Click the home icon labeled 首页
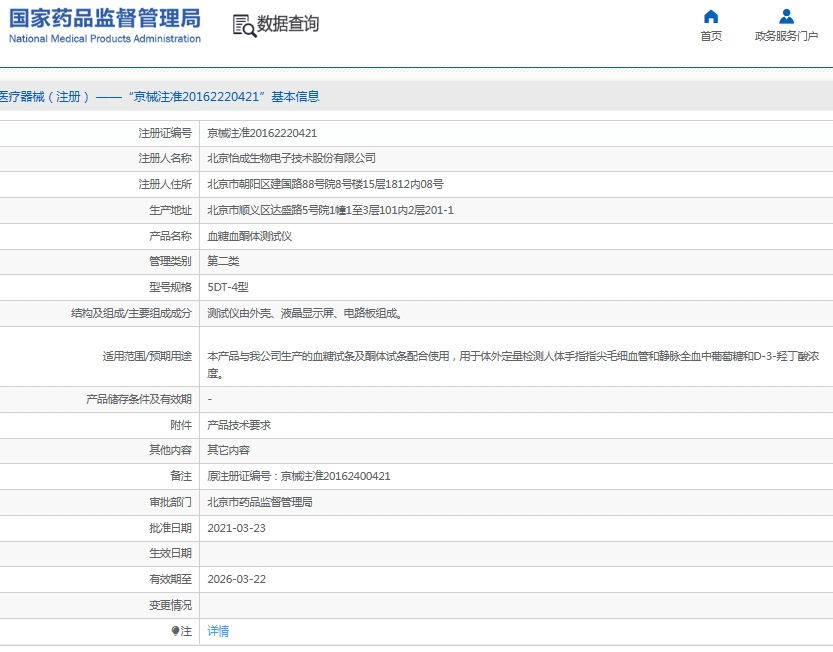The image size is (833, 652). 711,17
